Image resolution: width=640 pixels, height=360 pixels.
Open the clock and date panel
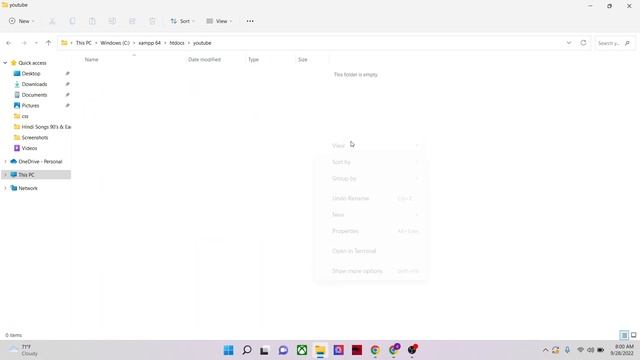point(622,350)
